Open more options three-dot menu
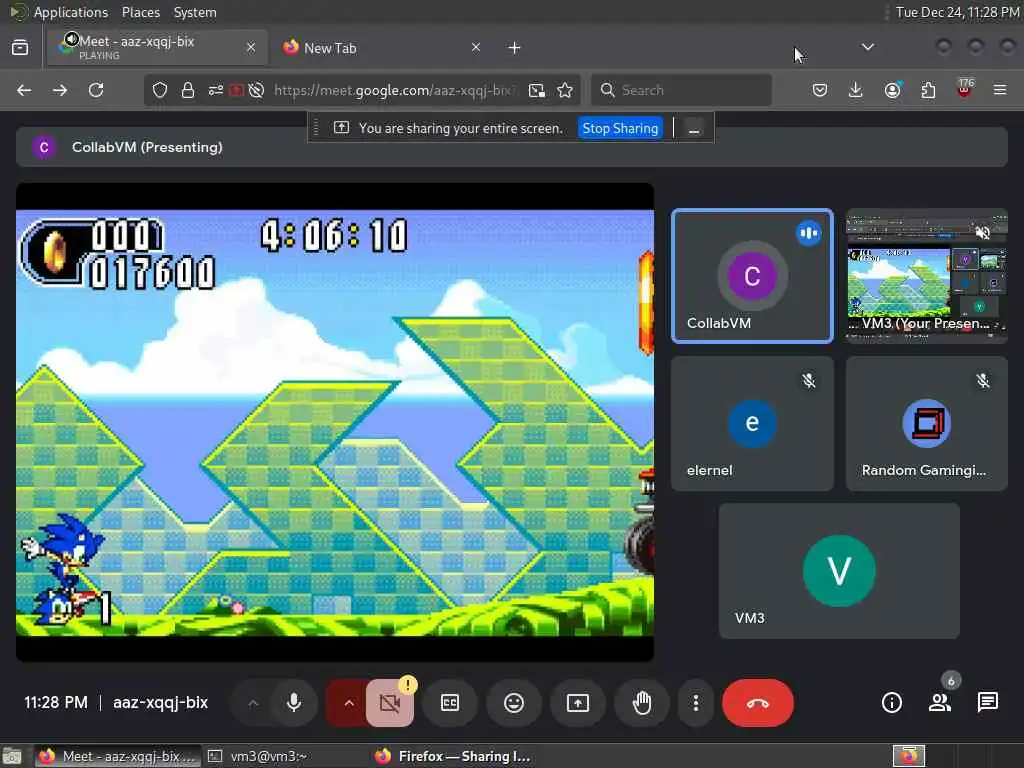 coord(696,703)
